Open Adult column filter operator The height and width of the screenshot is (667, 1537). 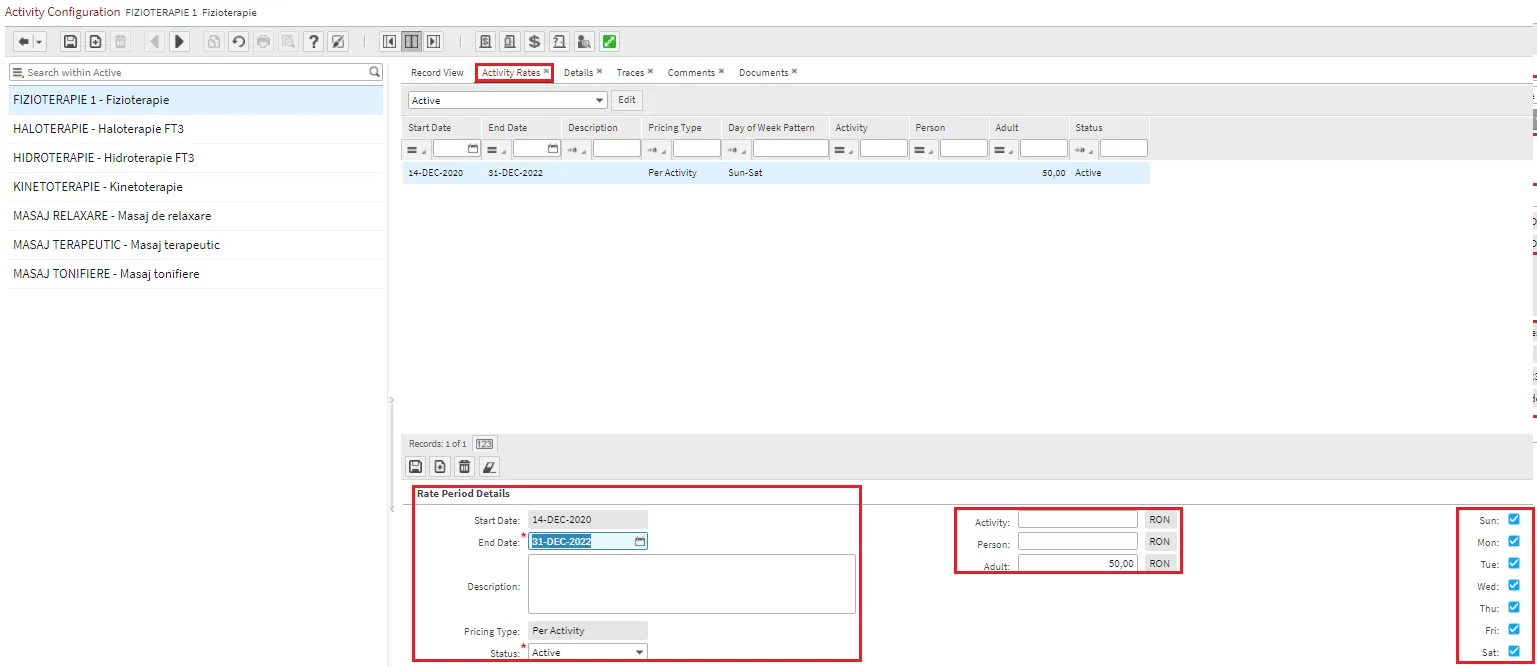tap(1004, 149)
